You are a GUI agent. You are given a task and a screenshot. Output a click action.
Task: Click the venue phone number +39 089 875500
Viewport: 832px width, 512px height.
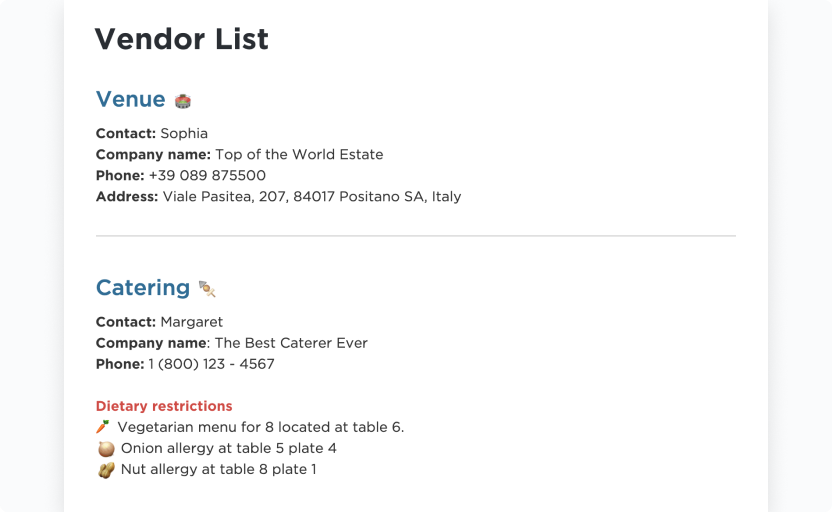click(x=207, y=175)
